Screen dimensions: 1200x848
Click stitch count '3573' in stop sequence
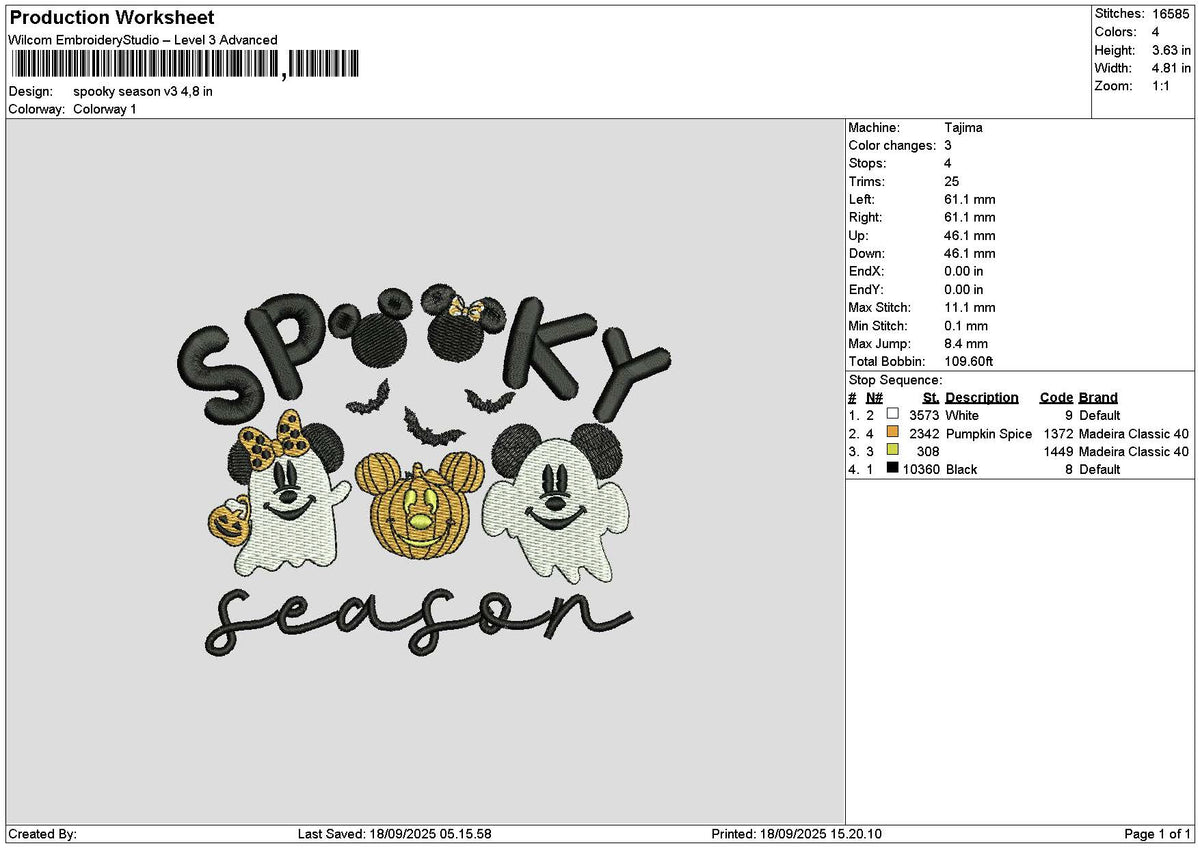(x=924, y=415)
